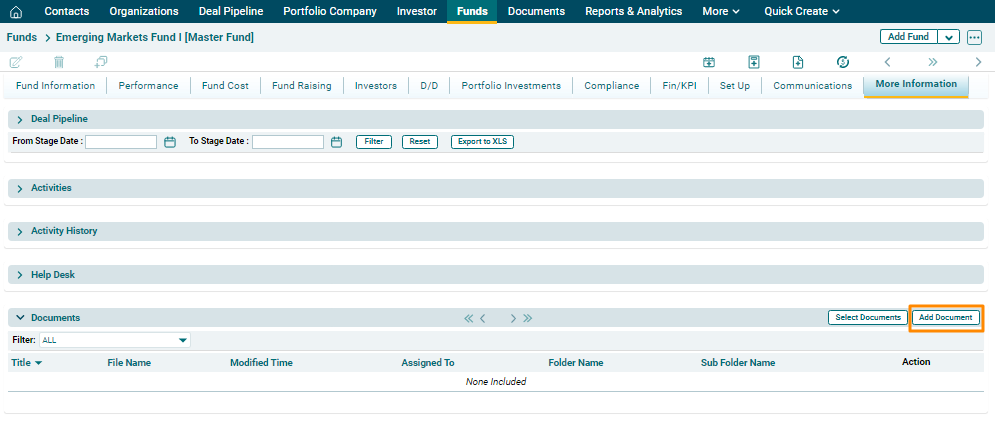Click the Export to XLS button
This screenshot has width=995, height=424.
[x=482, y=142]
